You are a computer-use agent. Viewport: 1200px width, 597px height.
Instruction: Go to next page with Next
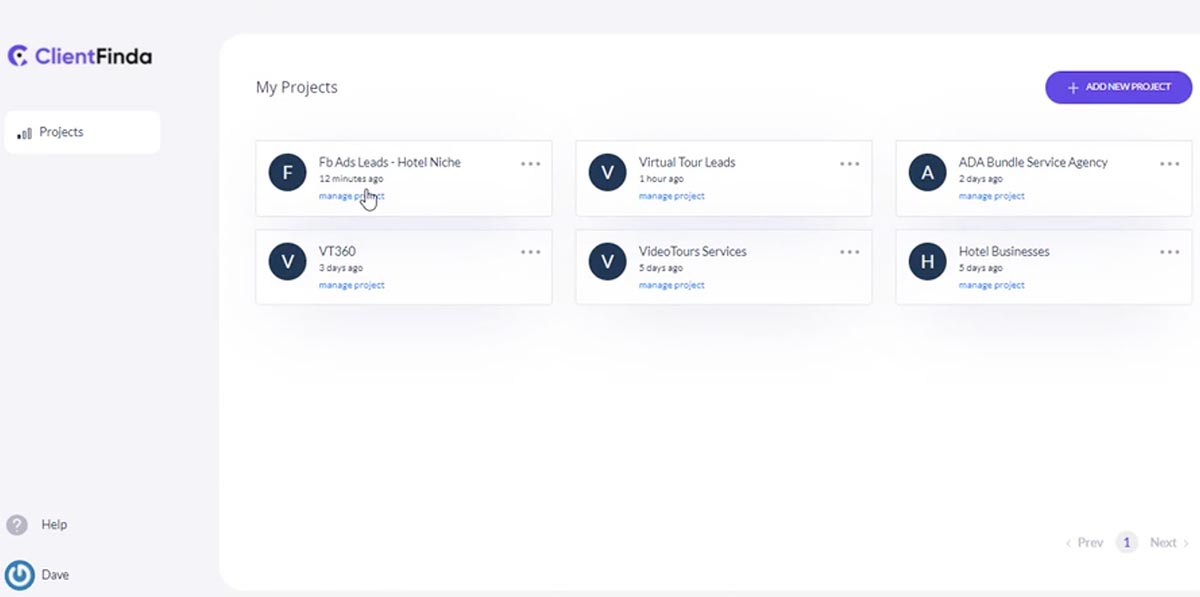(x=1169, y=543)
